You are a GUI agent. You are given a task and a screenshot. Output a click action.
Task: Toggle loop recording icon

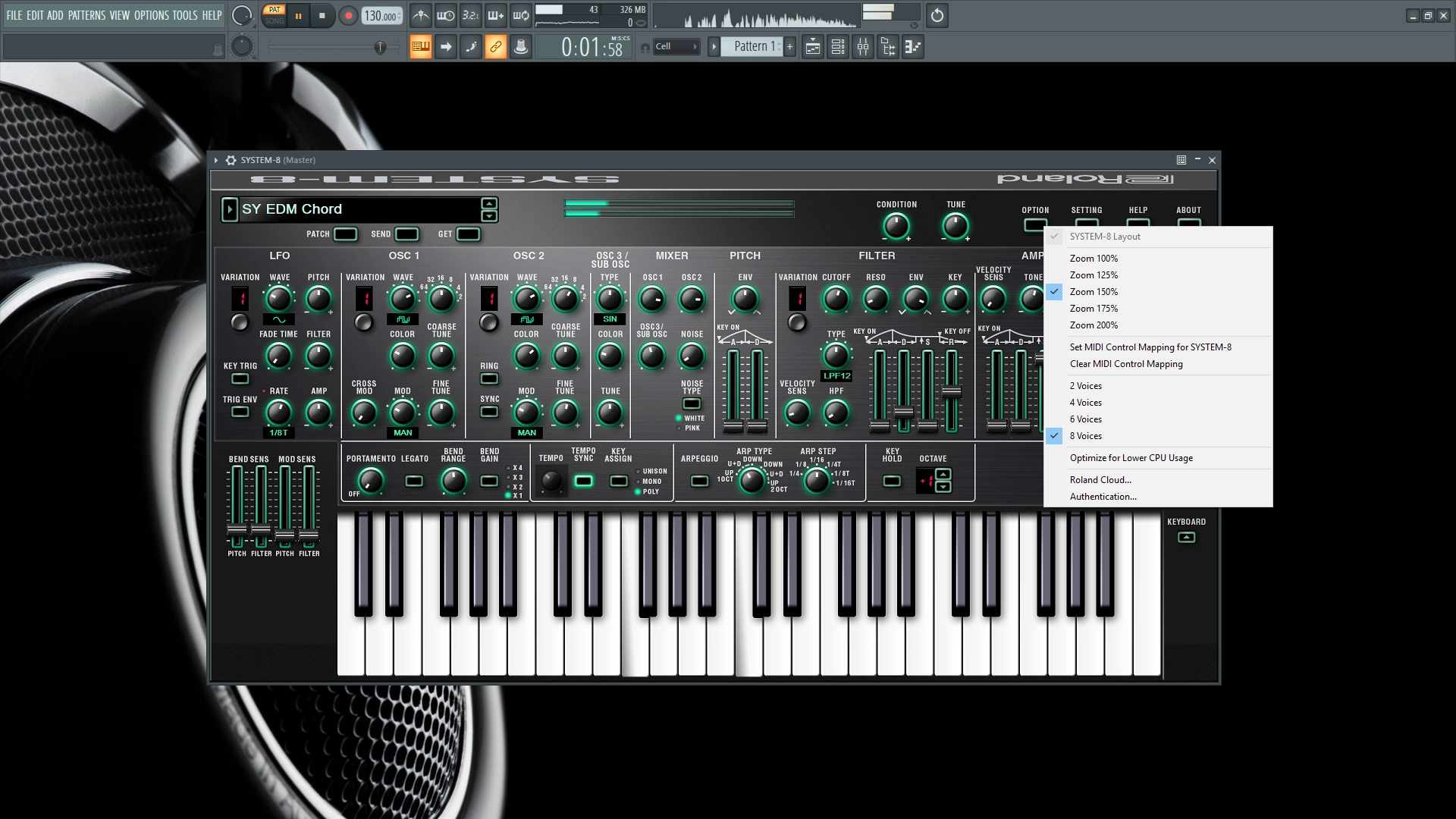tap(521, 15)
